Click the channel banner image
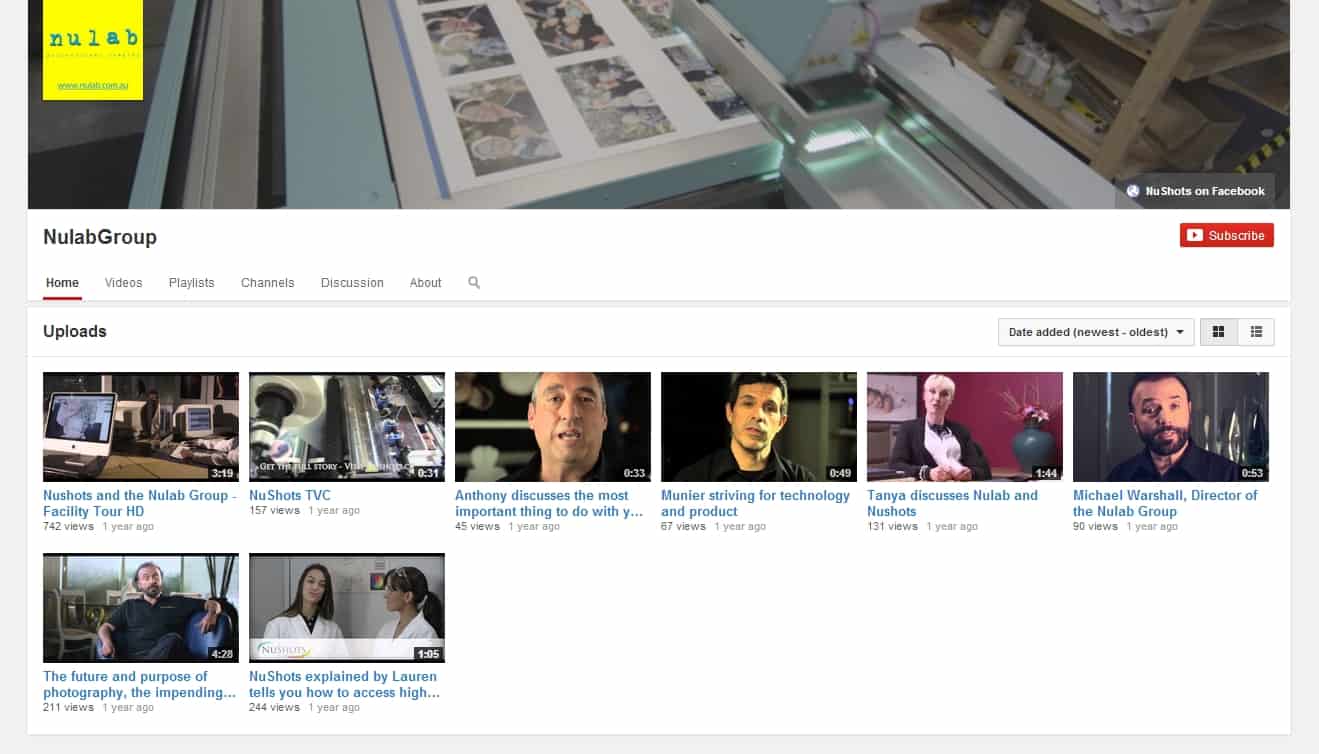This screenshot has height=754, width=1319. click(x=659, y=104)
